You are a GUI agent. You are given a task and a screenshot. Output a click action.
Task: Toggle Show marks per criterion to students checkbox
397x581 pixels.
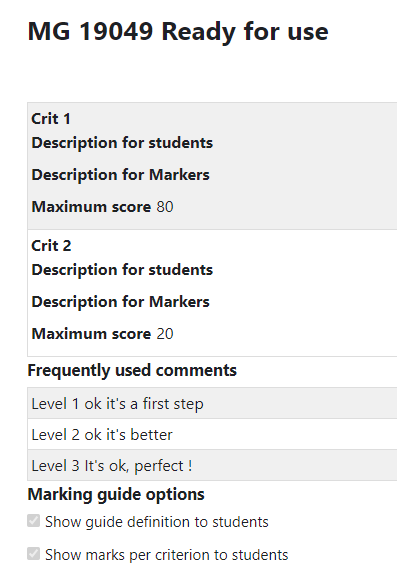(33, 554)
